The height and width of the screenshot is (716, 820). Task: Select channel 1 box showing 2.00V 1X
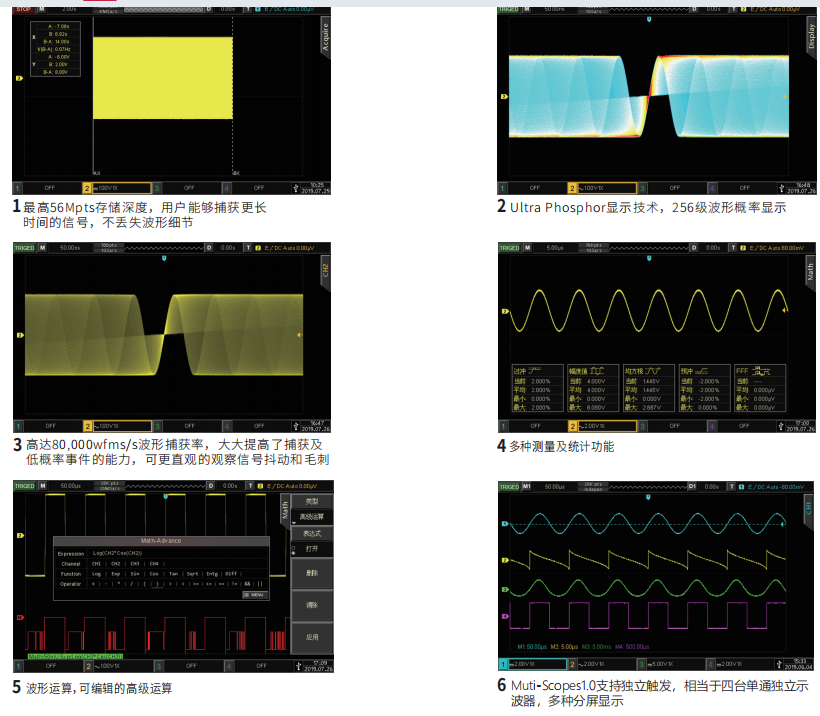532,664
